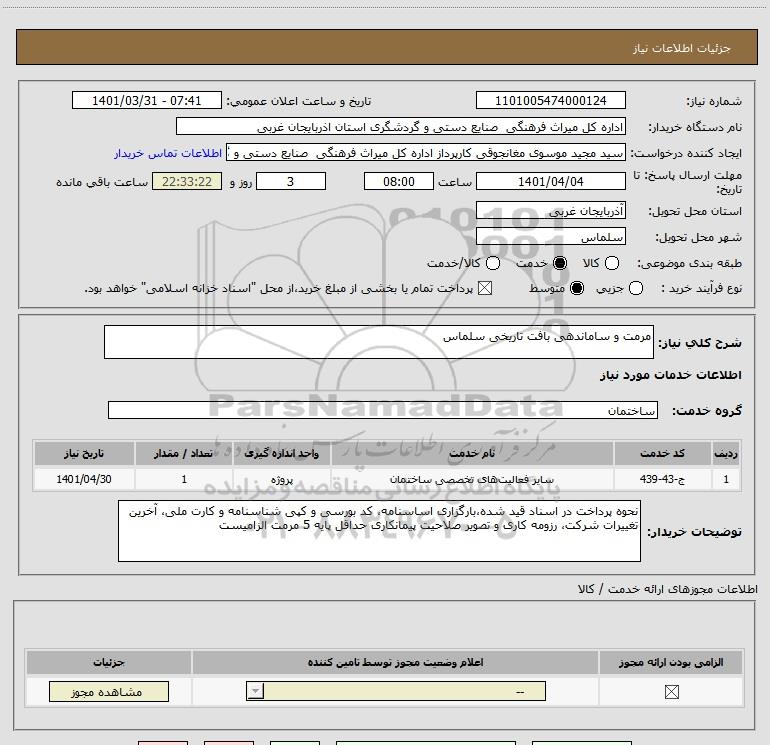
Task: Click the نام خدمت column header
Action: coord(472,453)
